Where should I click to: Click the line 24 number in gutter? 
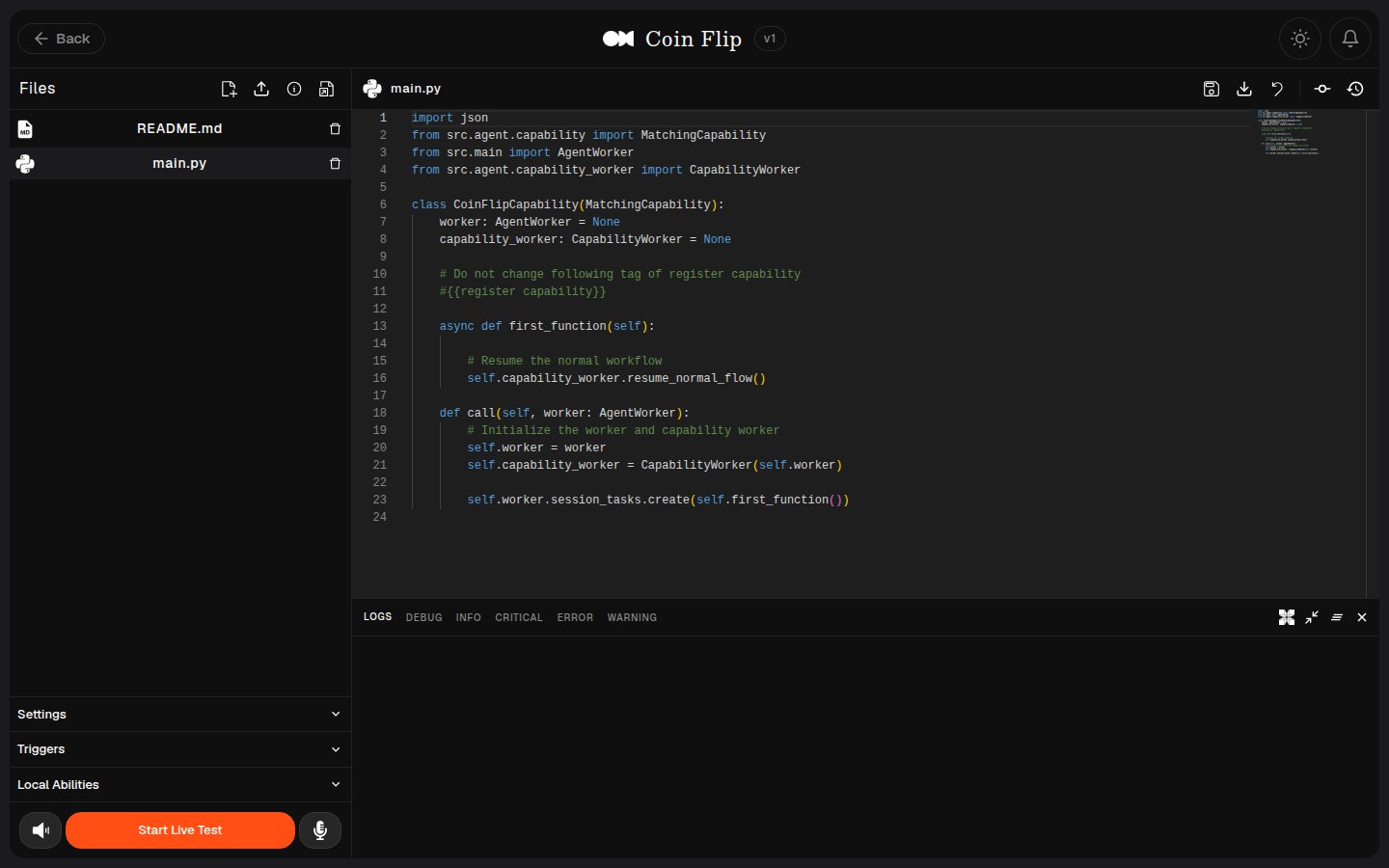click(x=380, y=517)
